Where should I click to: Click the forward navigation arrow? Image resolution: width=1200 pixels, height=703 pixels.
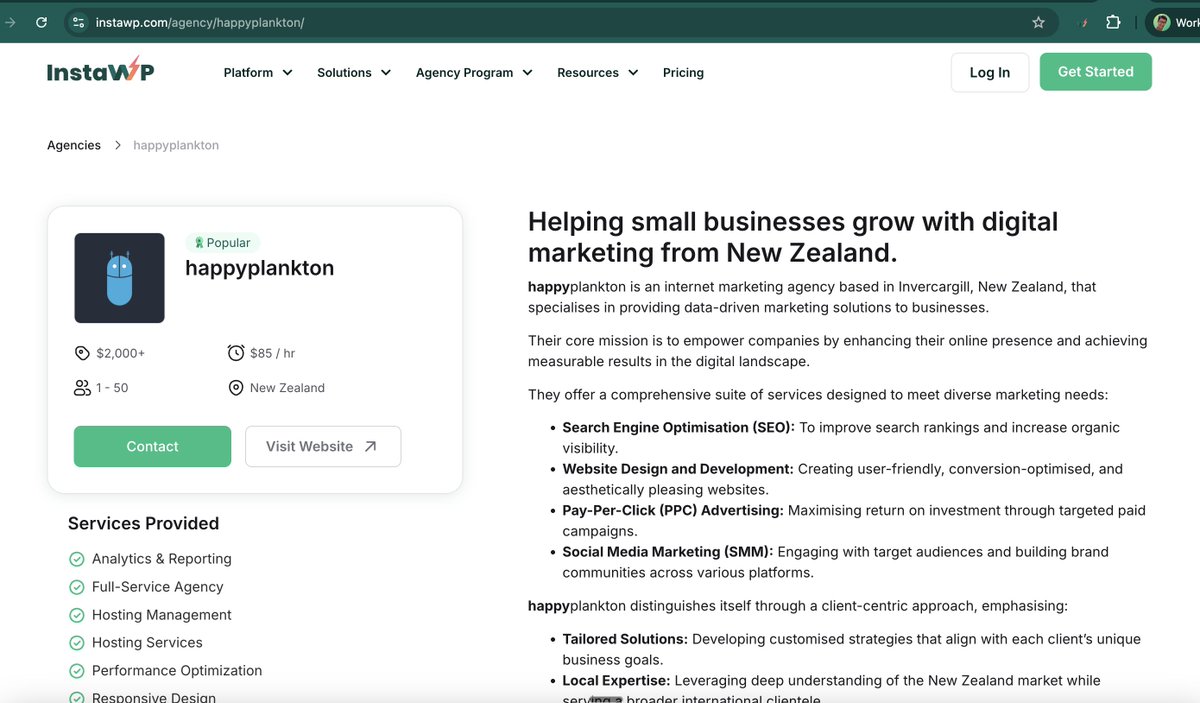(x=10, y=22)
